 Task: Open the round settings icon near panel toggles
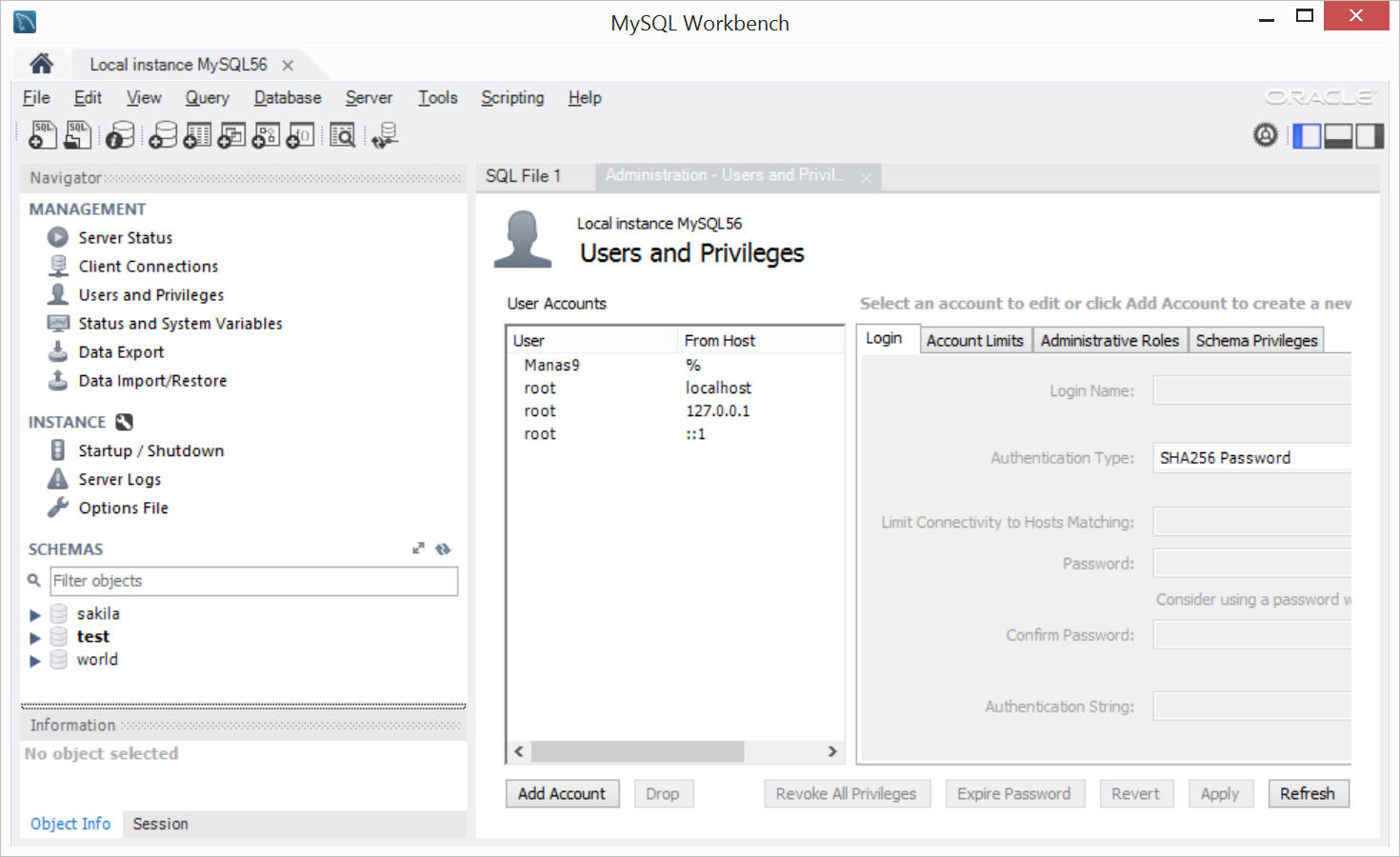coord(1265,135)
